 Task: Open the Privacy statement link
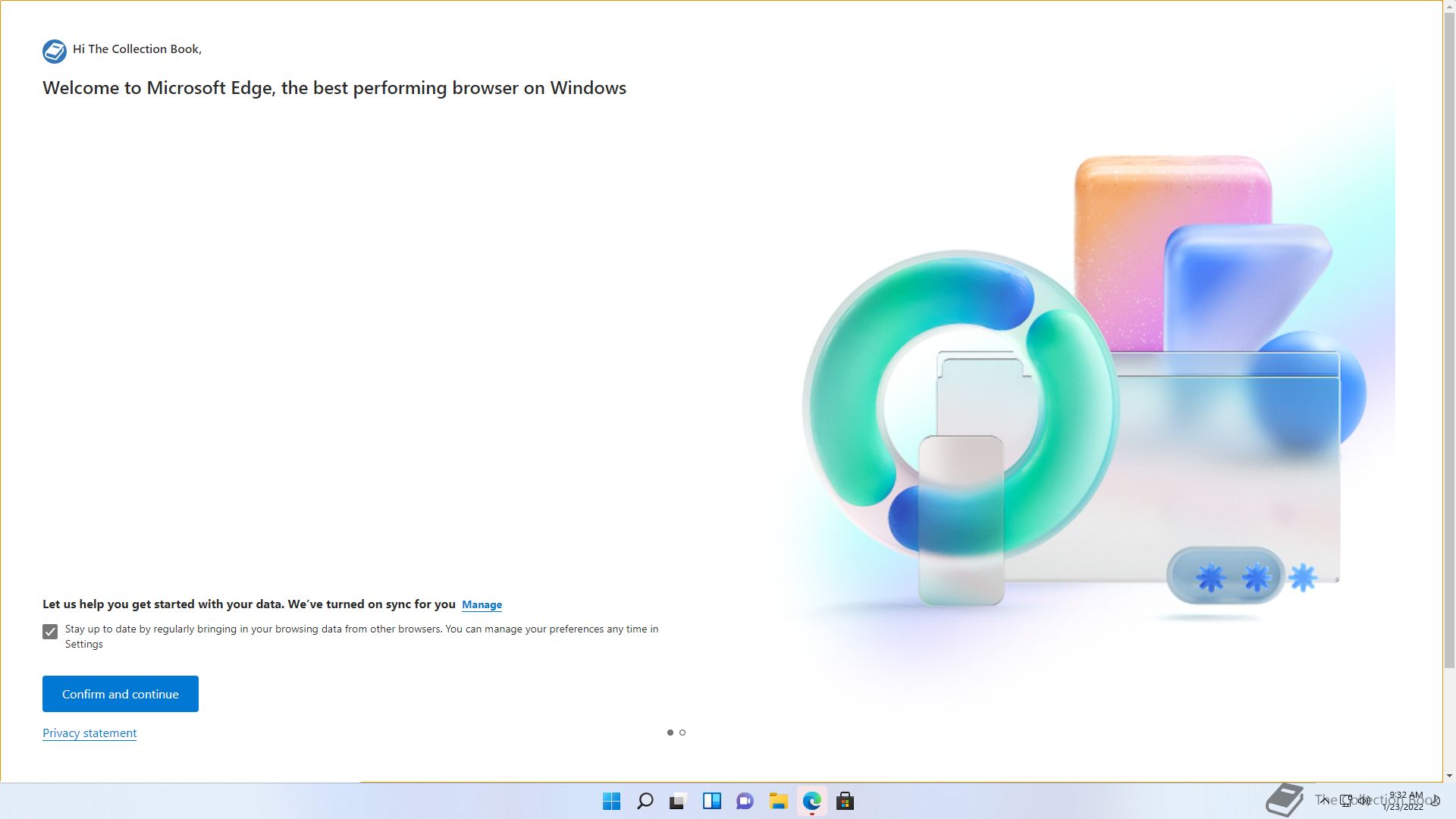[89, 733]
